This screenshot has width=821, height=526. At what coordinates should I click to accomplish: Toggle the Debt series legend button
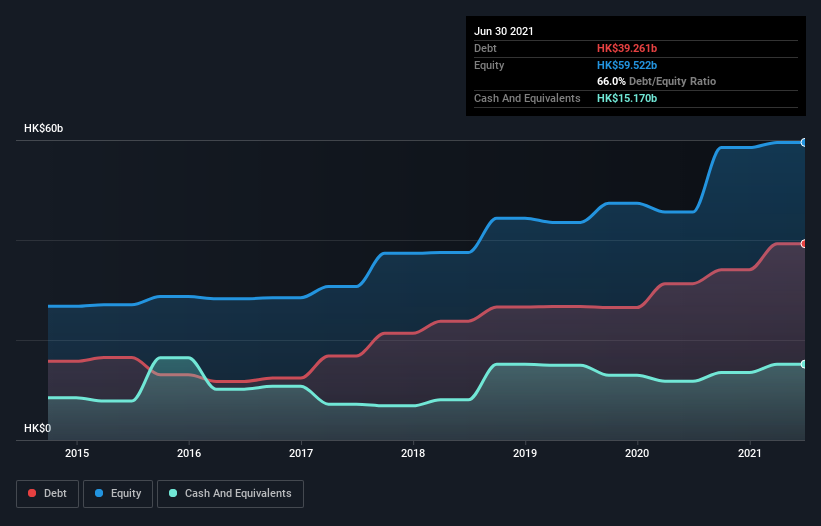tap(48, 494)
